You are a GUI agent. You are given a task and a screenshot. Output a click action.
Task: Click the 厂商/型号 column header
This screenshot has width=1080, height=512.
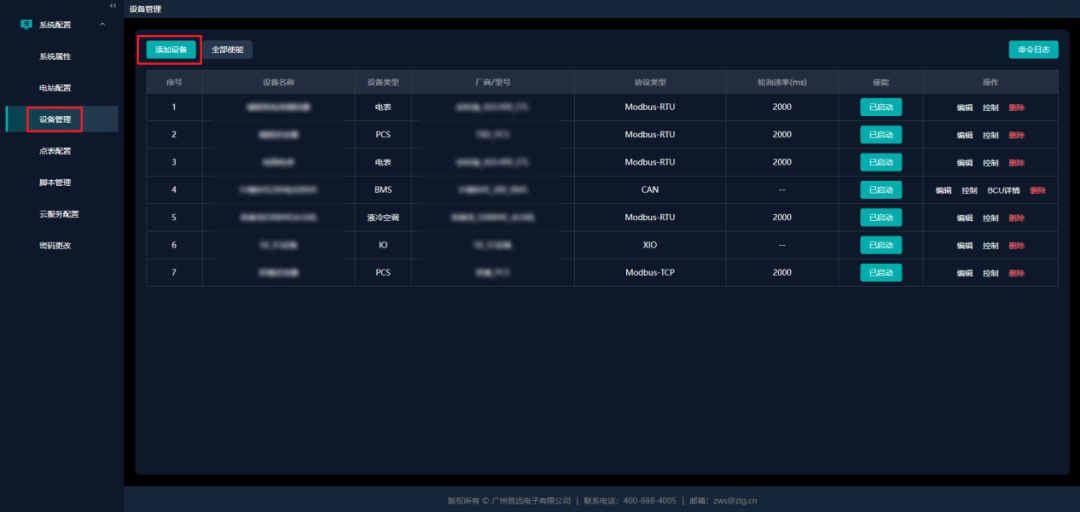coord(493,82)
